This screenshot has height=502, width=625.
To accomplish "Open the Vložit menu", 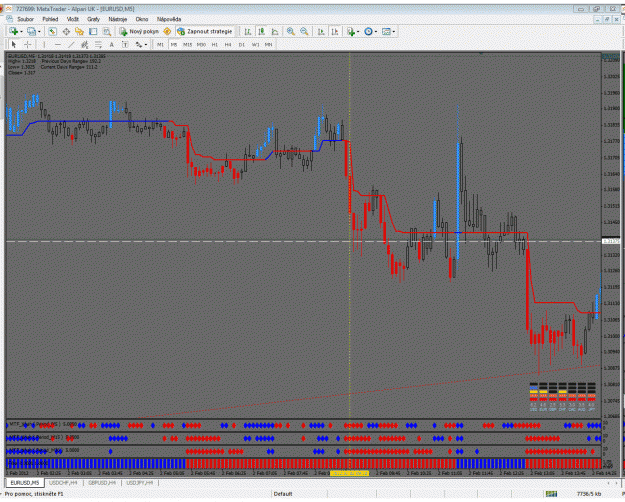I will click(73, 19).
